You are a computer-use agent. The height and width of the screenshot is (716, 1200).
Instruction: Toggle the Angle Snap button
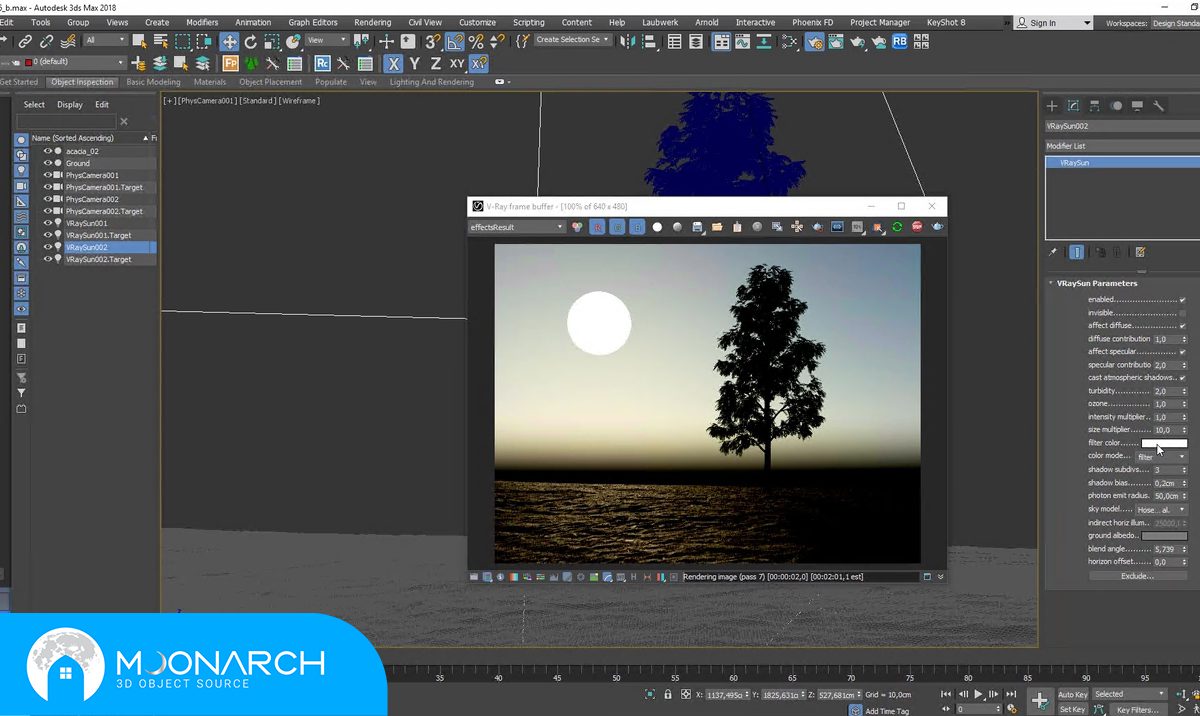(454, 41)
